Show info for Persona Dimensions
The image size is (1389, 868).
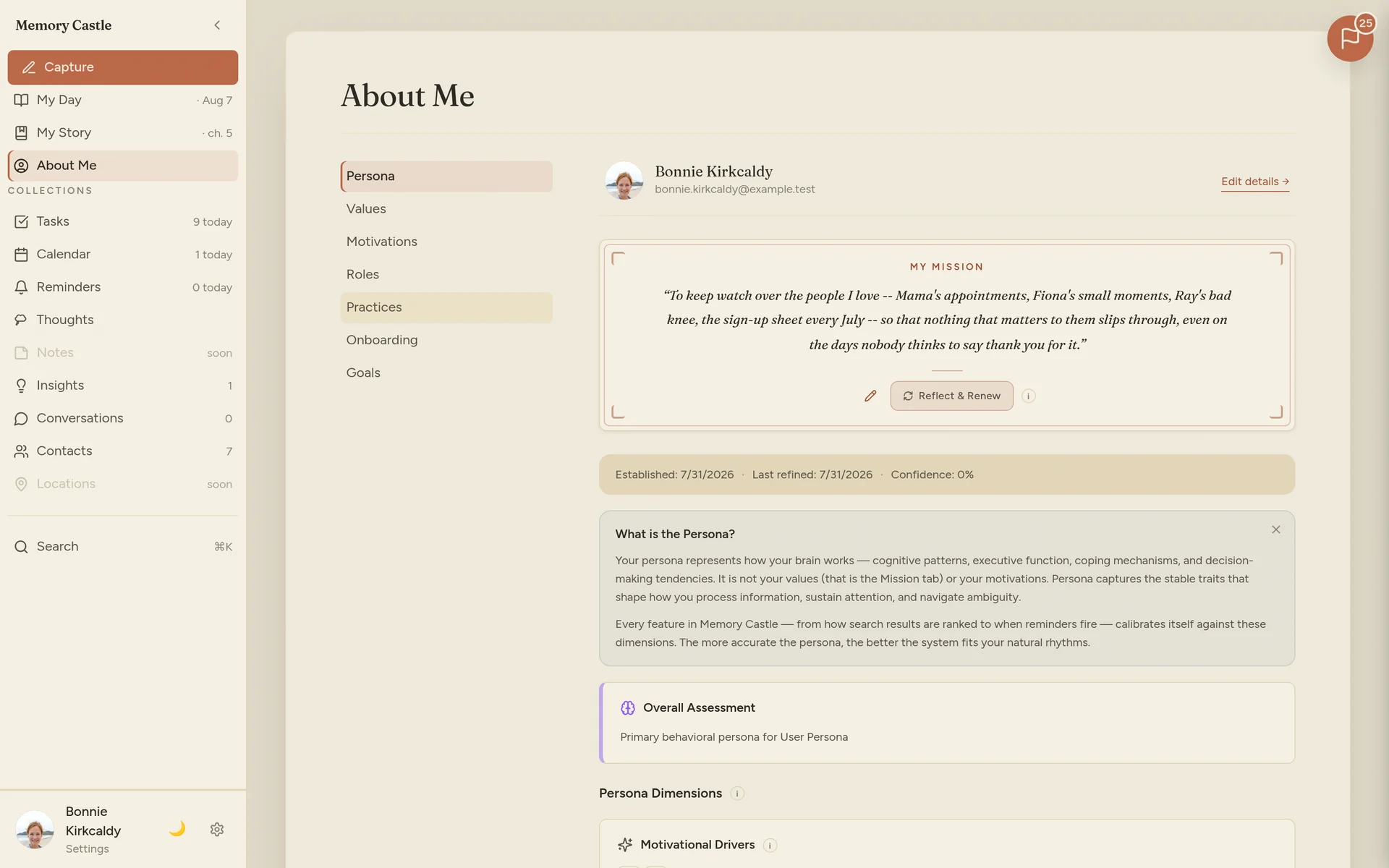[x=737, y=793]
